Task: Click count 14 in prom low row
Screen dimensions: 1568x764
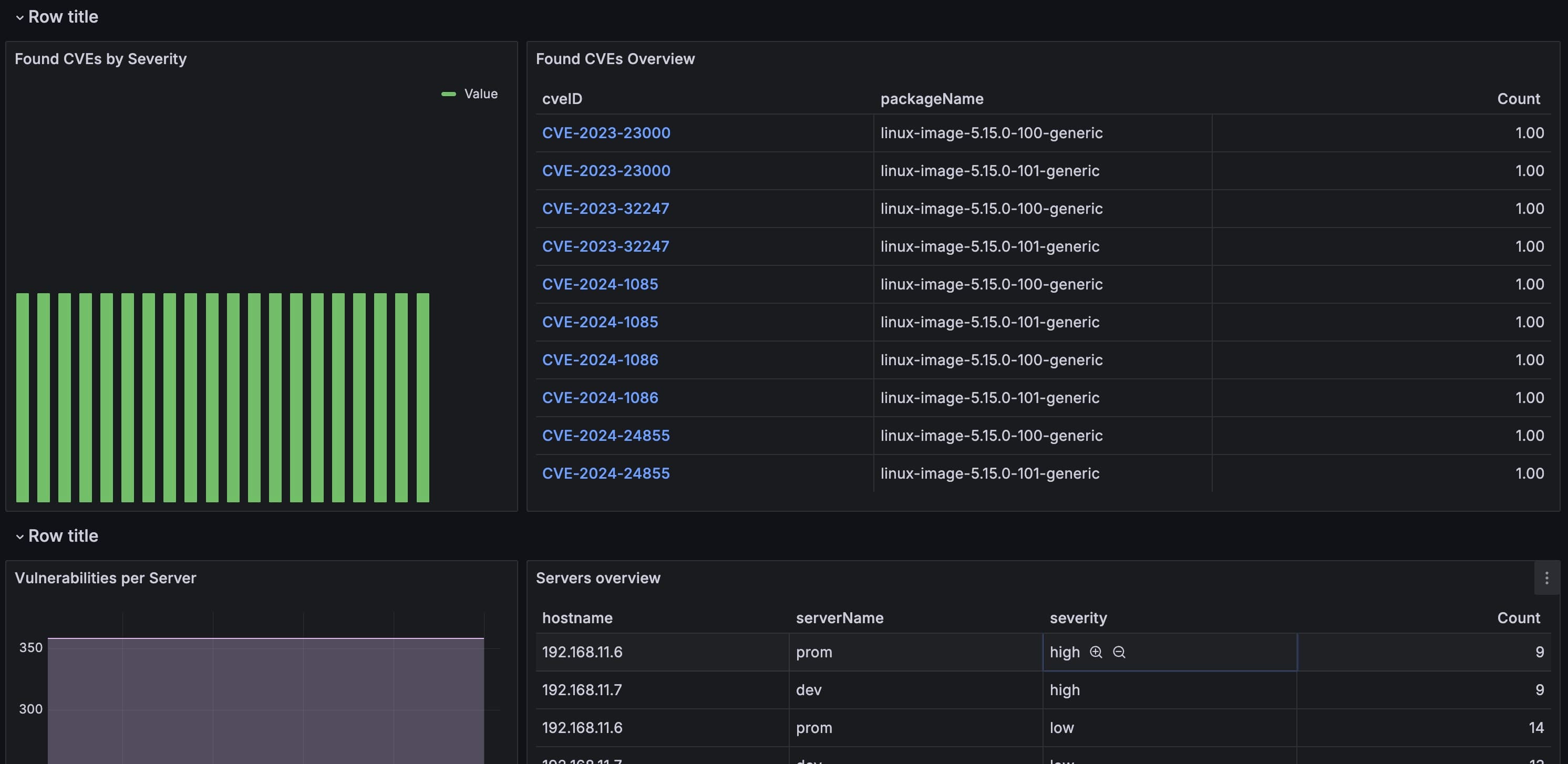Action: 1536,727
